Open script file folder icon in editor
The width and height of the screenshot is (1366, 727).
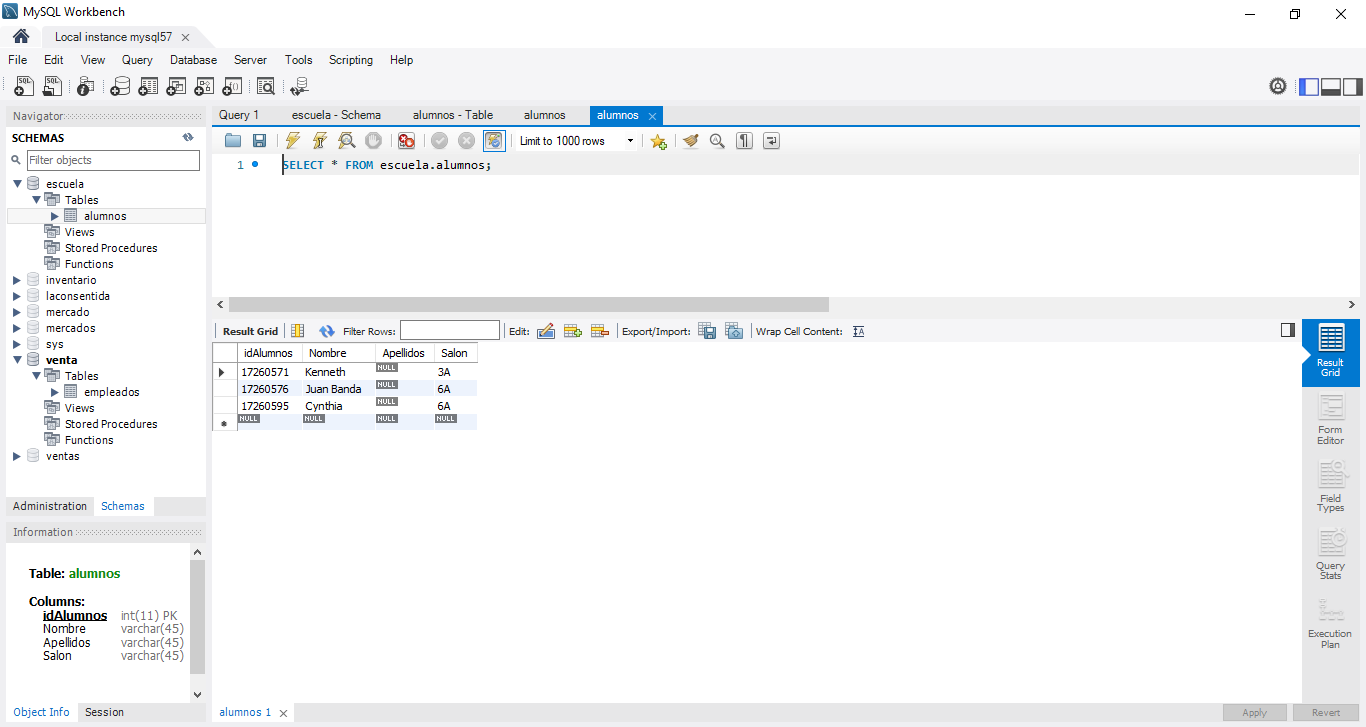(x=233, y=141)
